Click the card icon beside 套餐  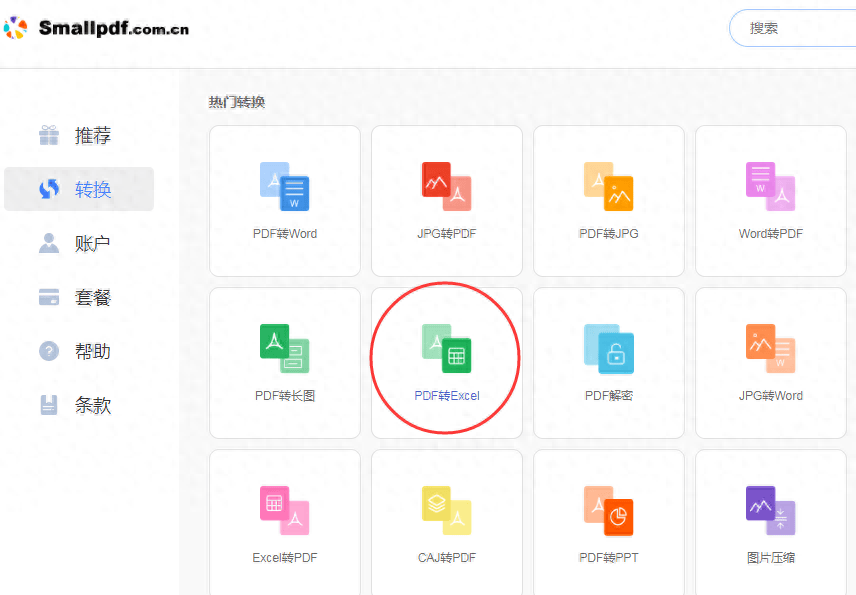[x=49, y=298]
